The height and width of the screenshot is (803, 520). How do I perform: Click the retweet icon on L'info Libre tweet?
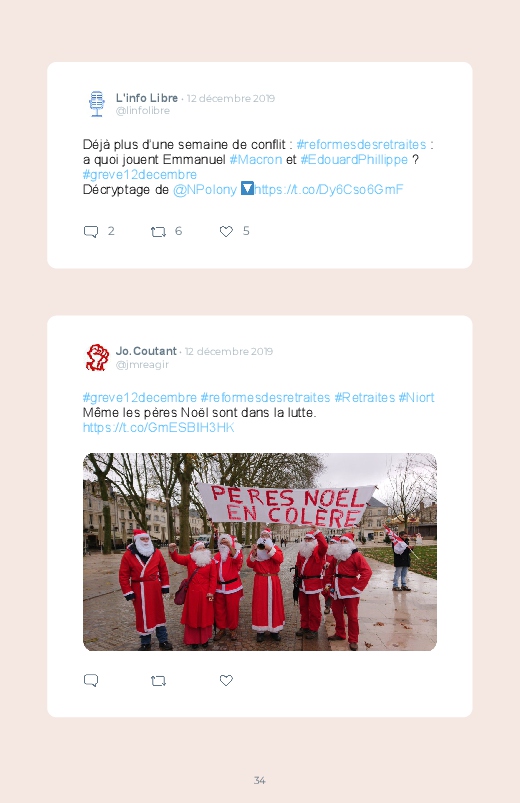coord(158,232)
